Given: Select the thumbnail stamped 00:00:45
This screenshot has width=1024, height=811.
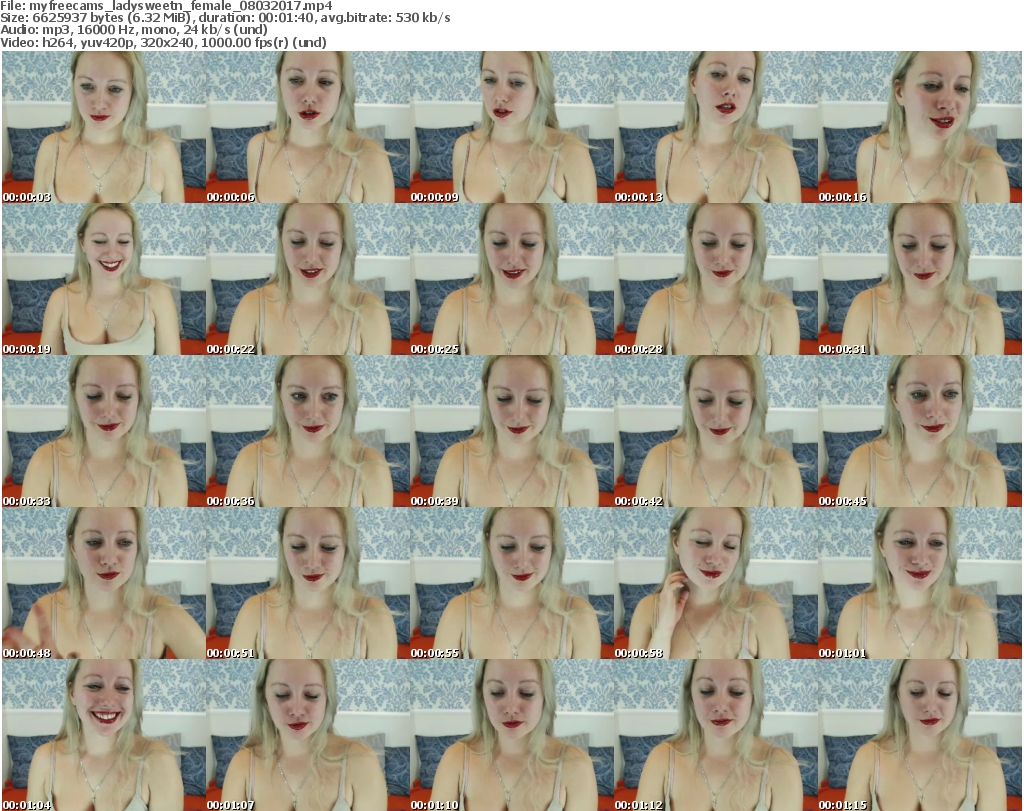Looking at the screenshot, I should (x=920, y=432).
